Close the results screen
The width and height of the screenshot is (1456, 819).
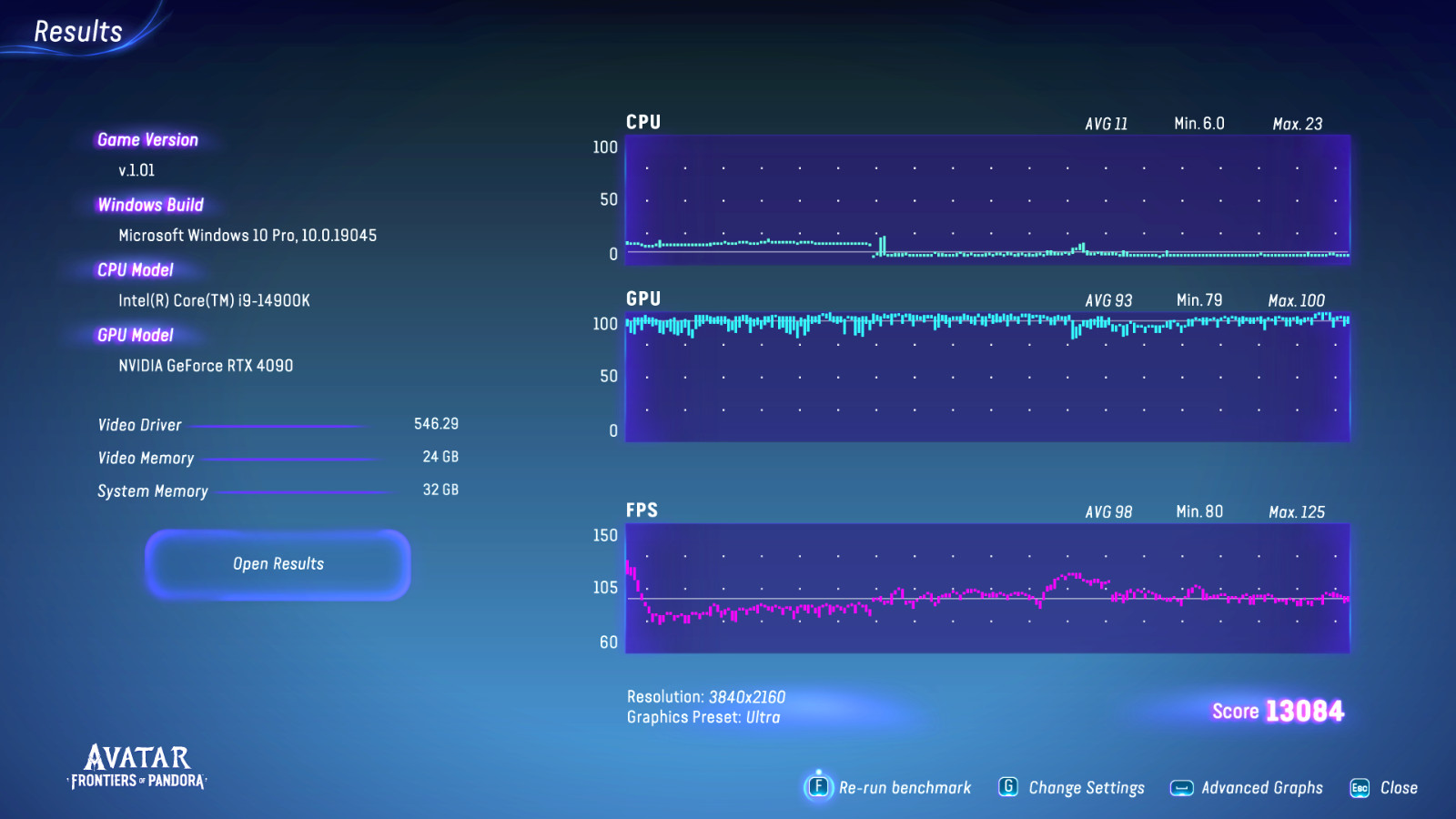[x=1399, y=788]
